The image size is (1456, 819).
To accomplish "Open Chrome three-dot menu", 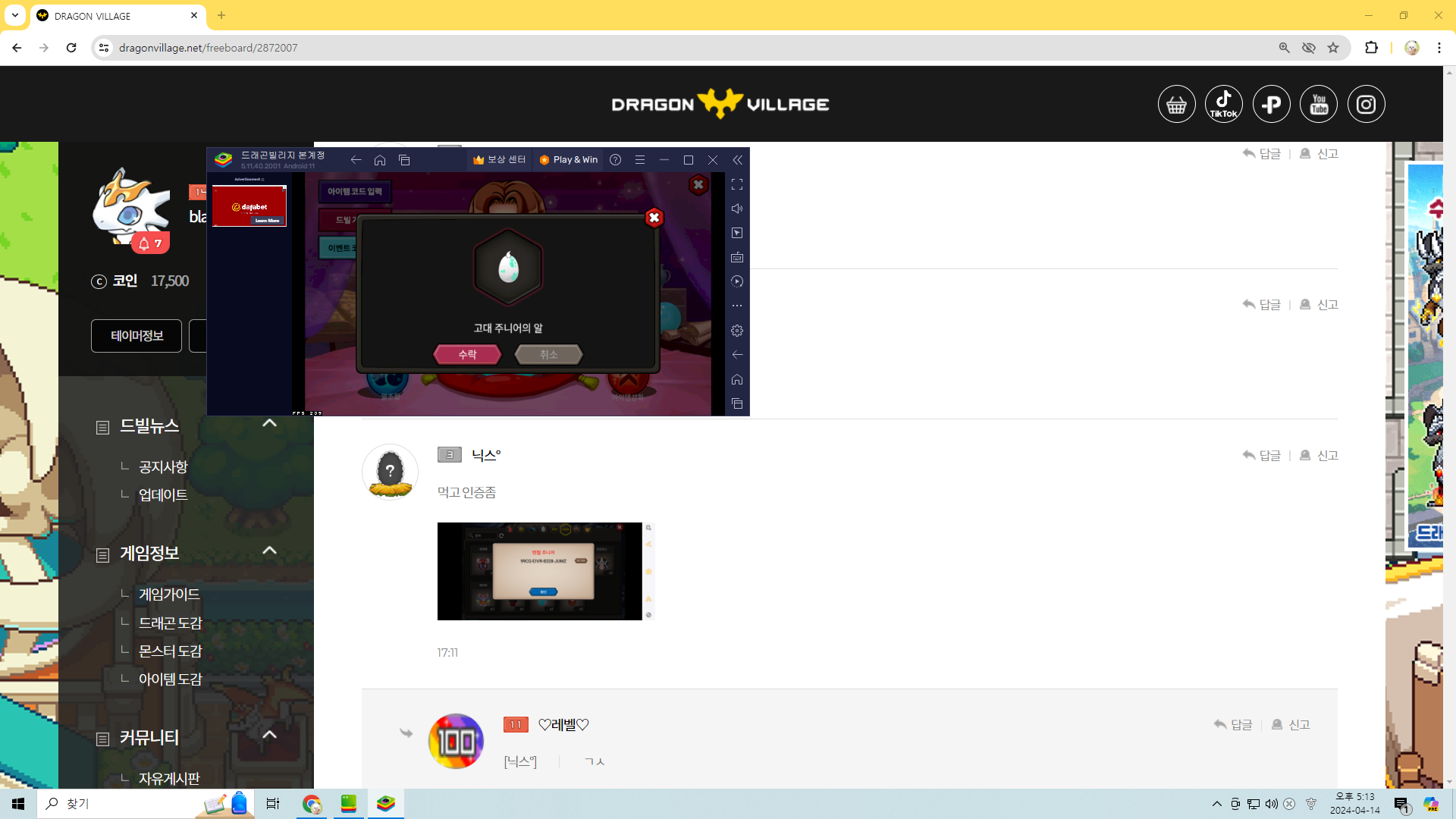I will (x=1439, y=48).
